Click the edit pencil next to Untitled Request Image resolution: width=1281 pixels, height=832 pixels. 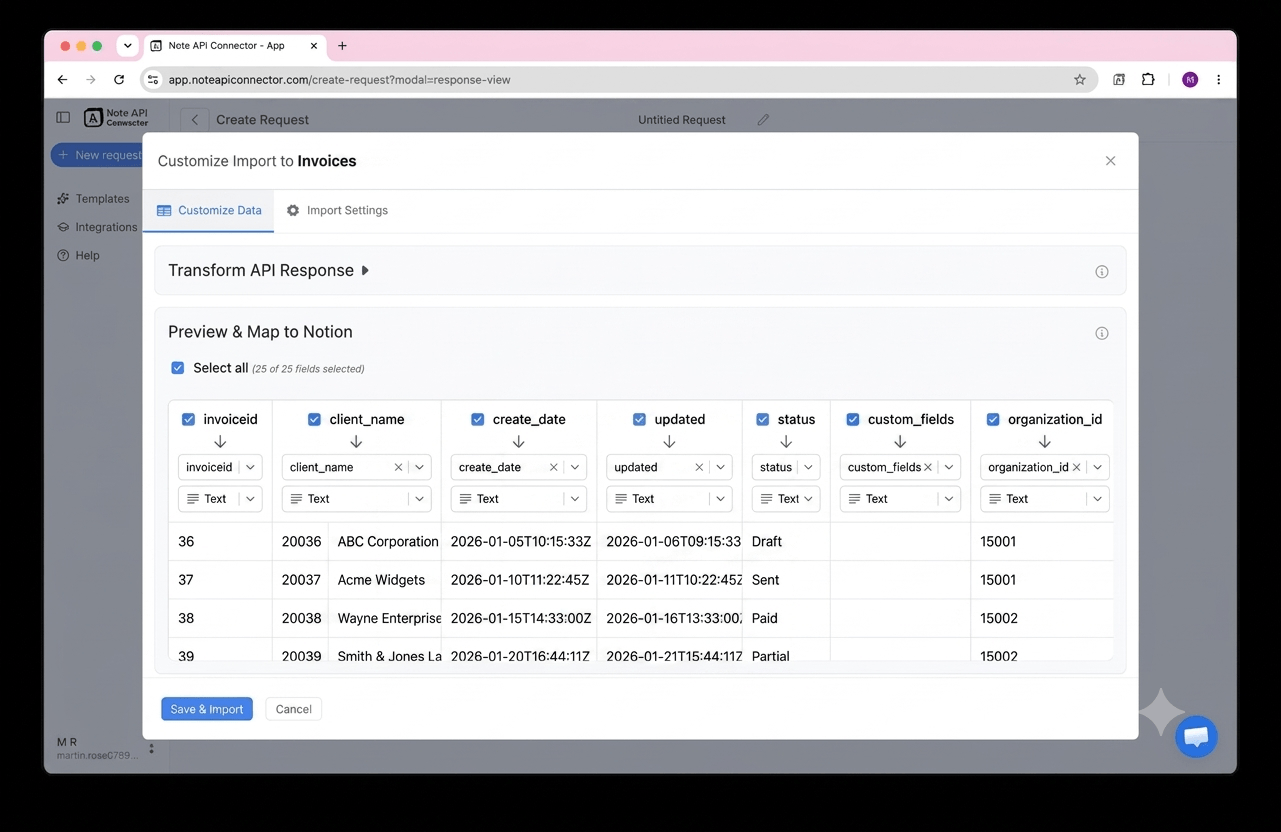763,119
